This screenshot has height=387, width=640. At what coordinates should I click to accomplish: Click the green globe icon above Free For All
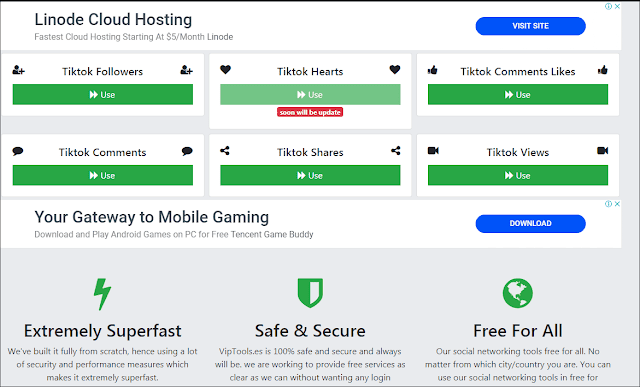tap(518, 293)
